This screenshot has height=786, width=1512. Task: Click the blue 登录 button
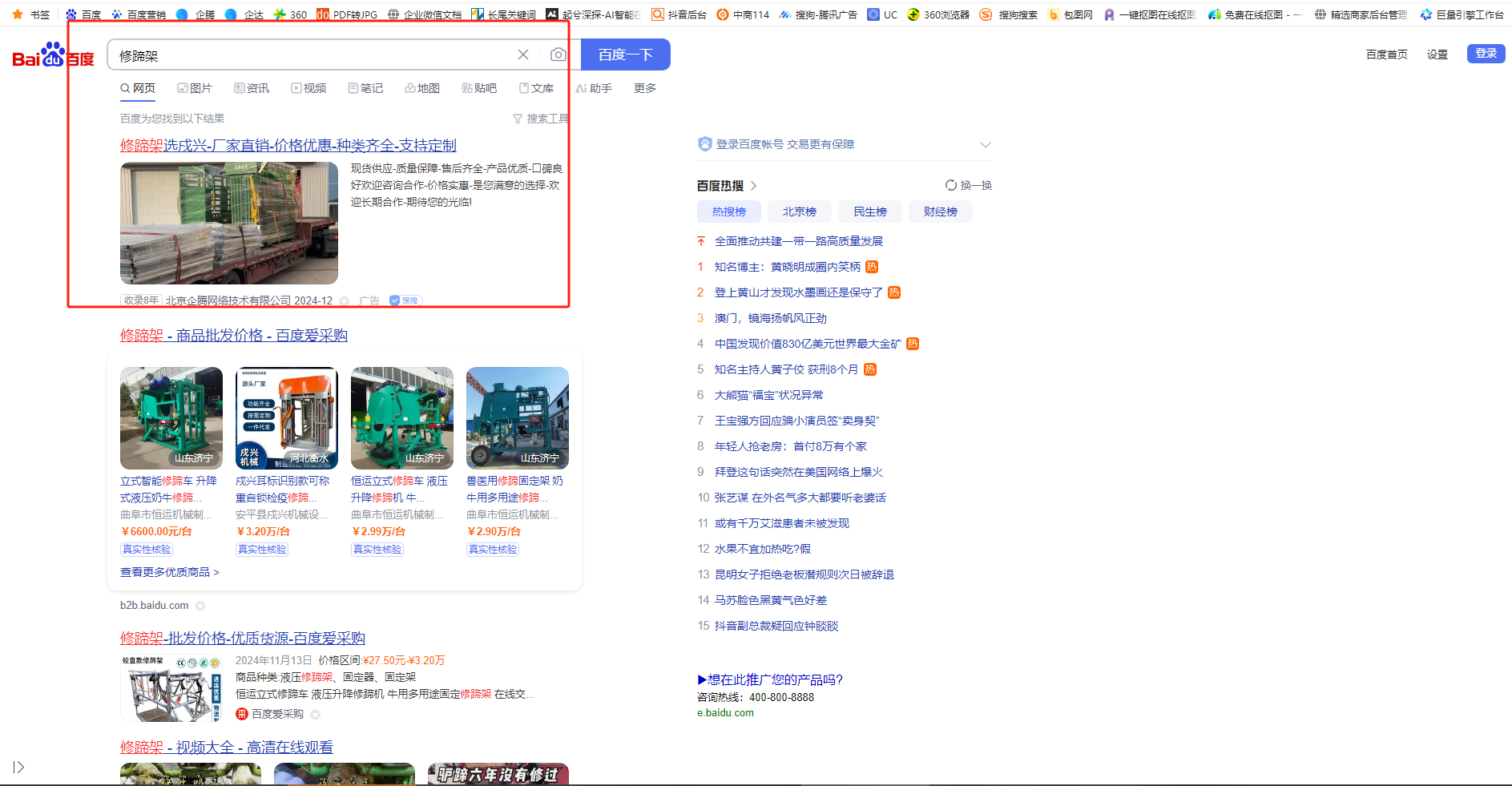click(1486, 53)
